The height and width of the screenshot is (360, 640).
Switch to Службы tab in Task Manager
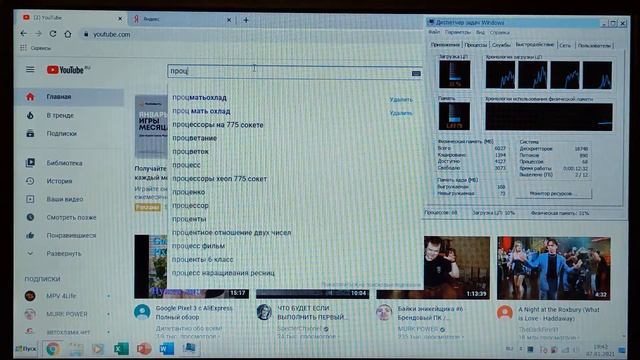(501, 45)
